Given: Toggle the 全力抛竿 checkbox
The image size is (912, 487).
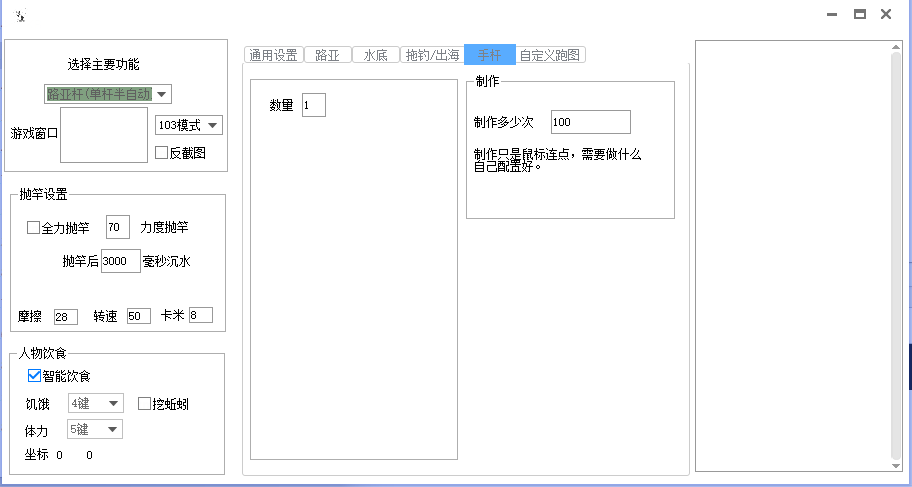Looking at the screenshot, I should coord(33,228).
